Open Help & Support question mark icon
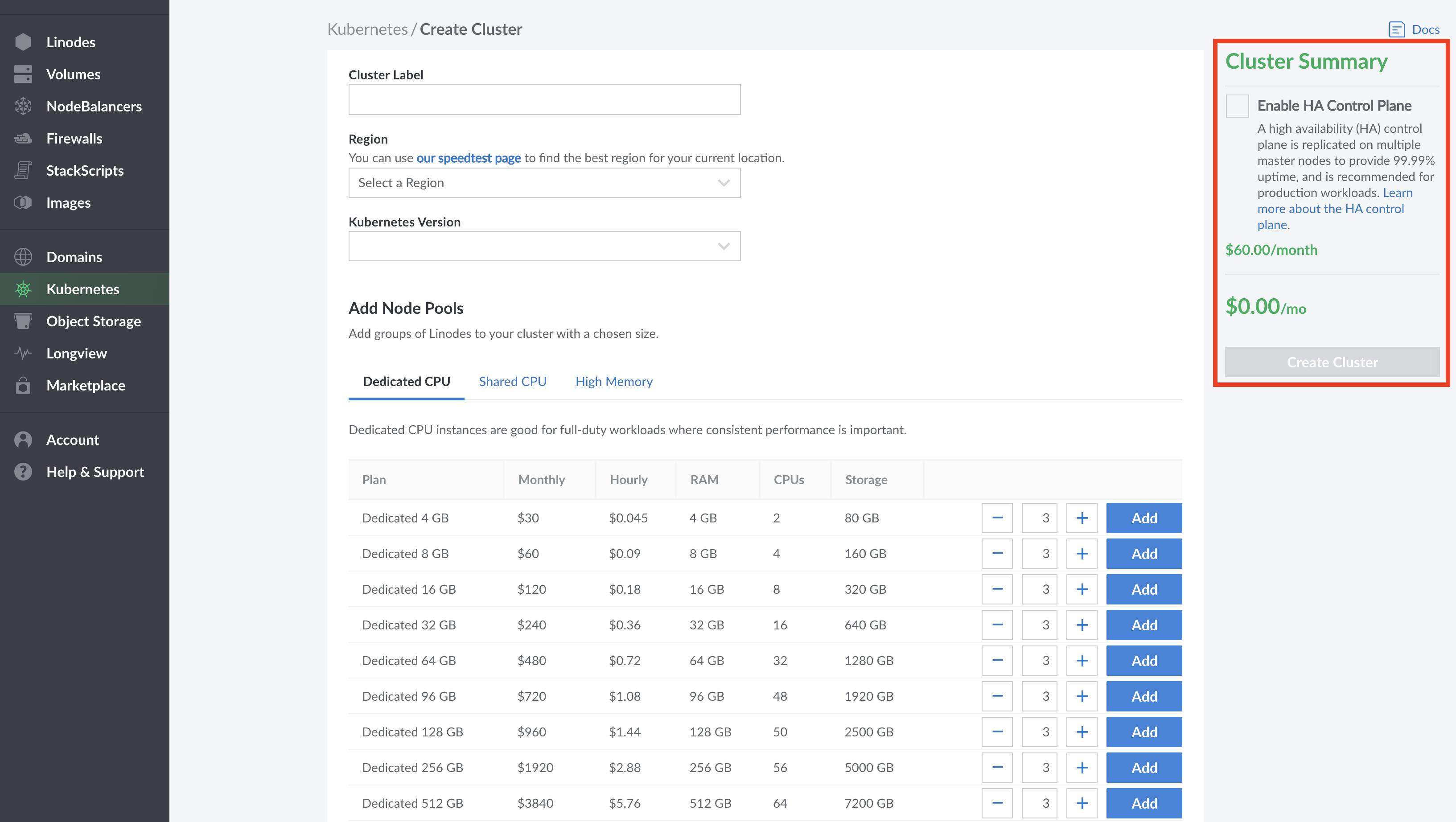1456x822 pixels. click(x=23, y=472)
